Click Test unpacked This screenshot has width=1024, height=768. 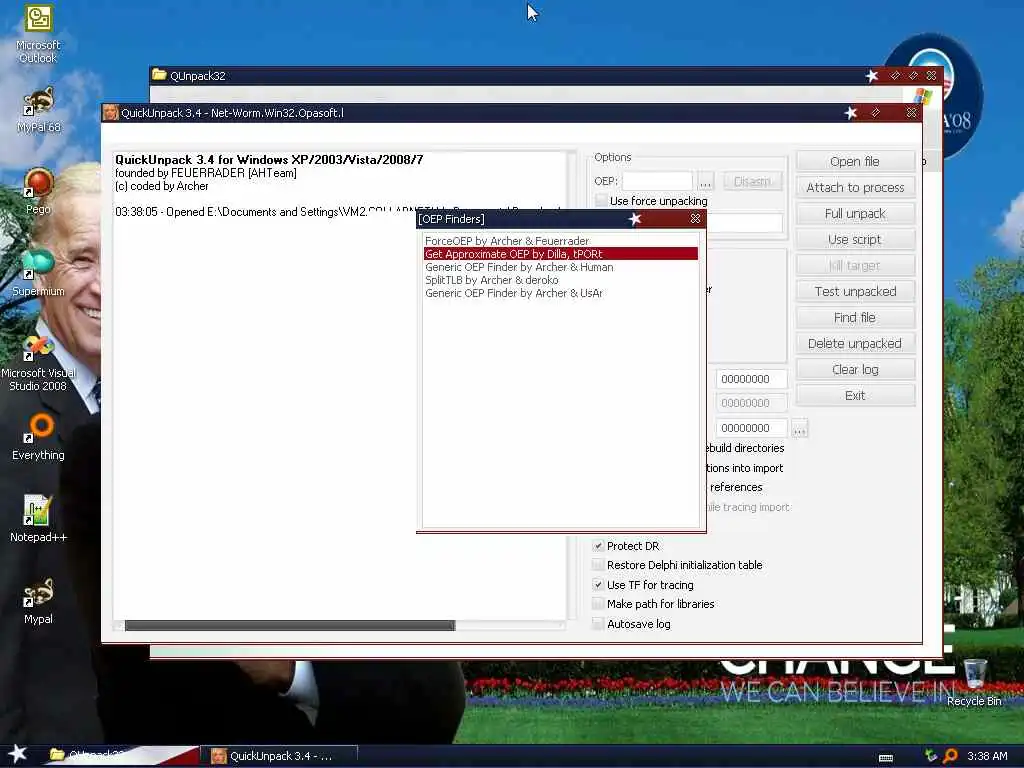(x=855, y=291)
